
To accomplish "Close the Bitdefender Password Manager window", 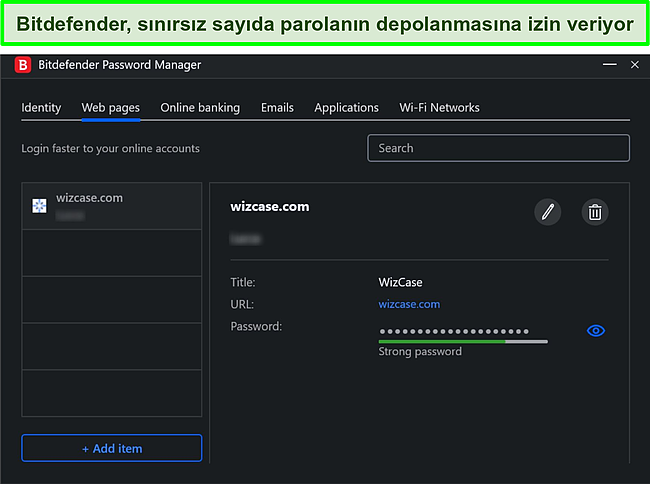I will (635, 65).
